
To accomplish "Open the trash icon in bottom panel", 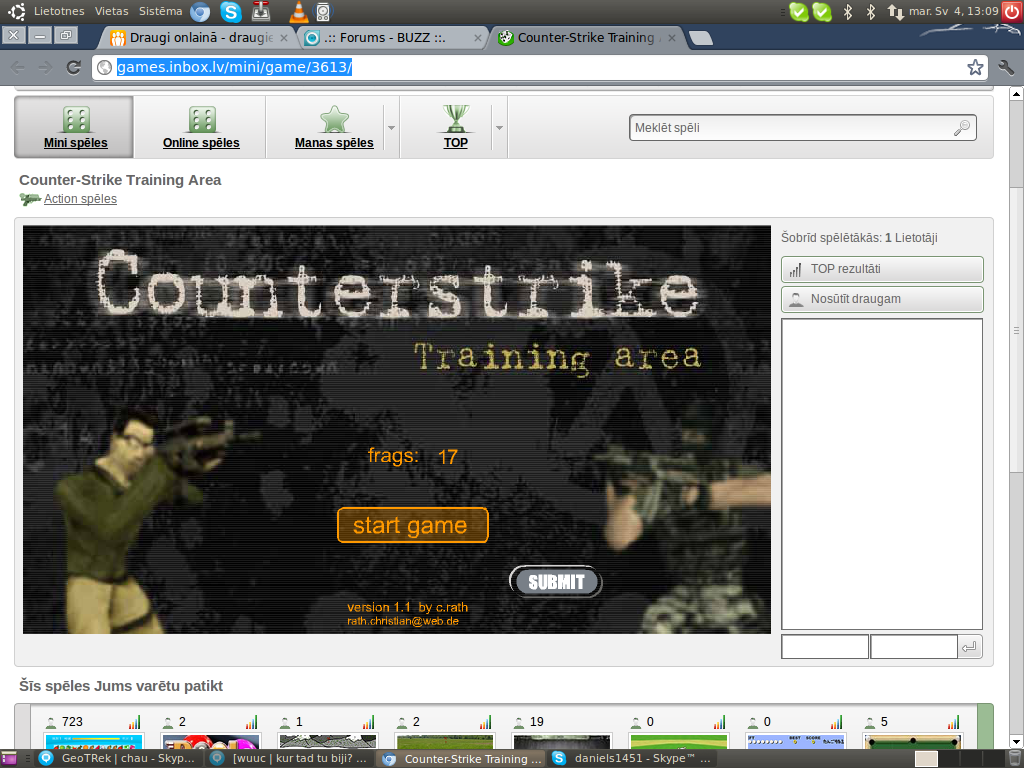I will 1013,758.
